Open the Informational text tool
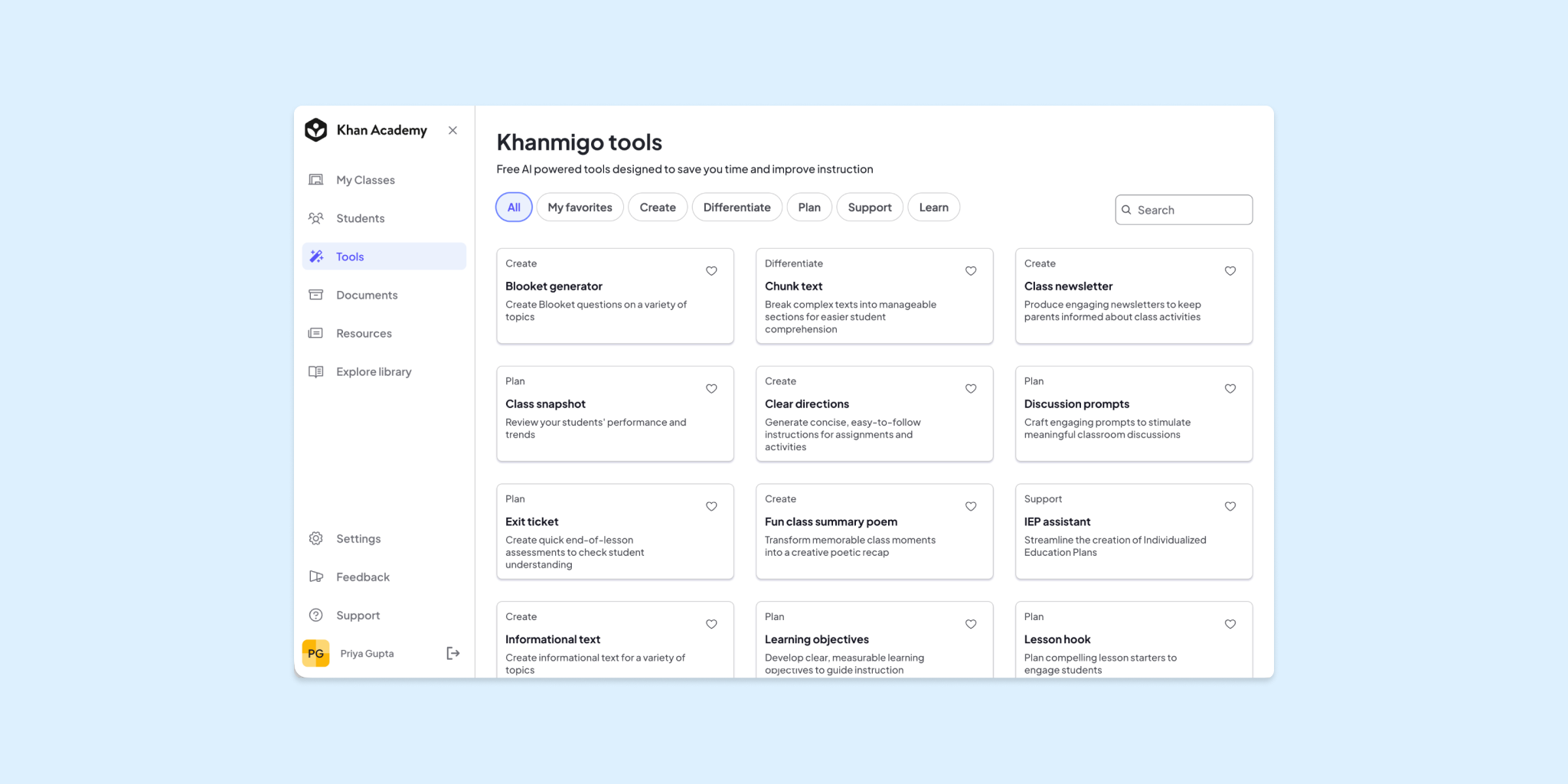 coord(615,640)
